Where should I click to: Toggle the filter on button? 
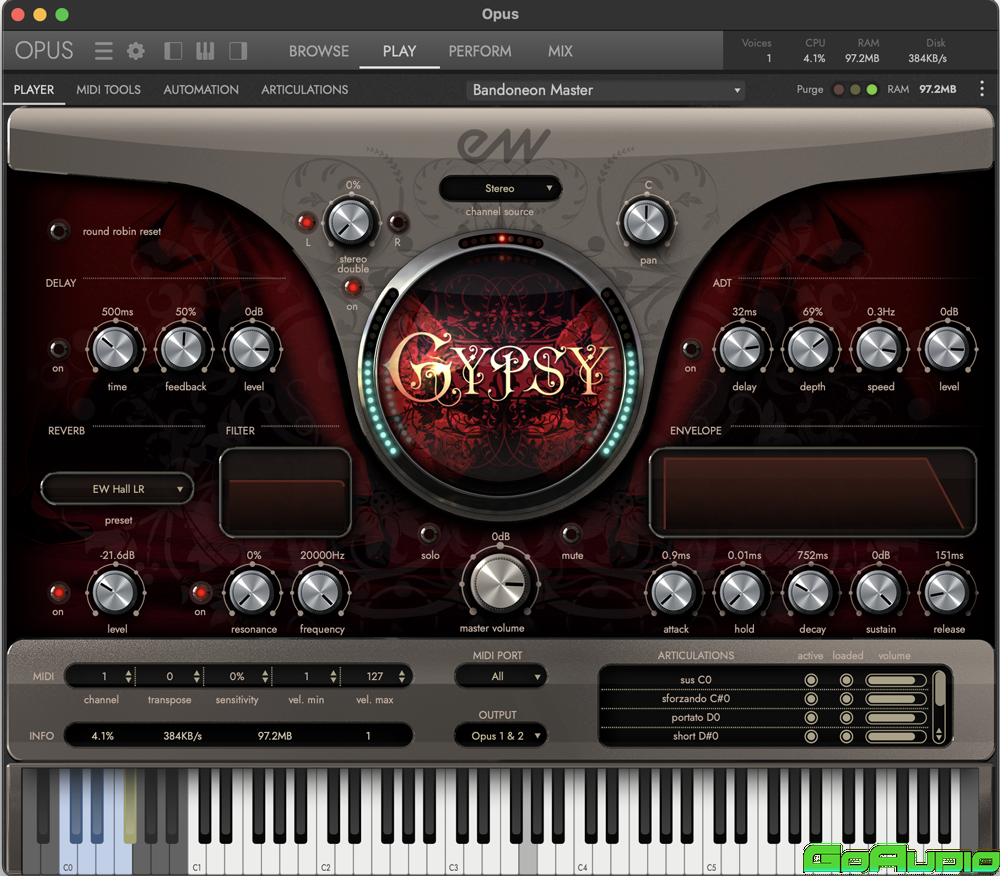200,592
